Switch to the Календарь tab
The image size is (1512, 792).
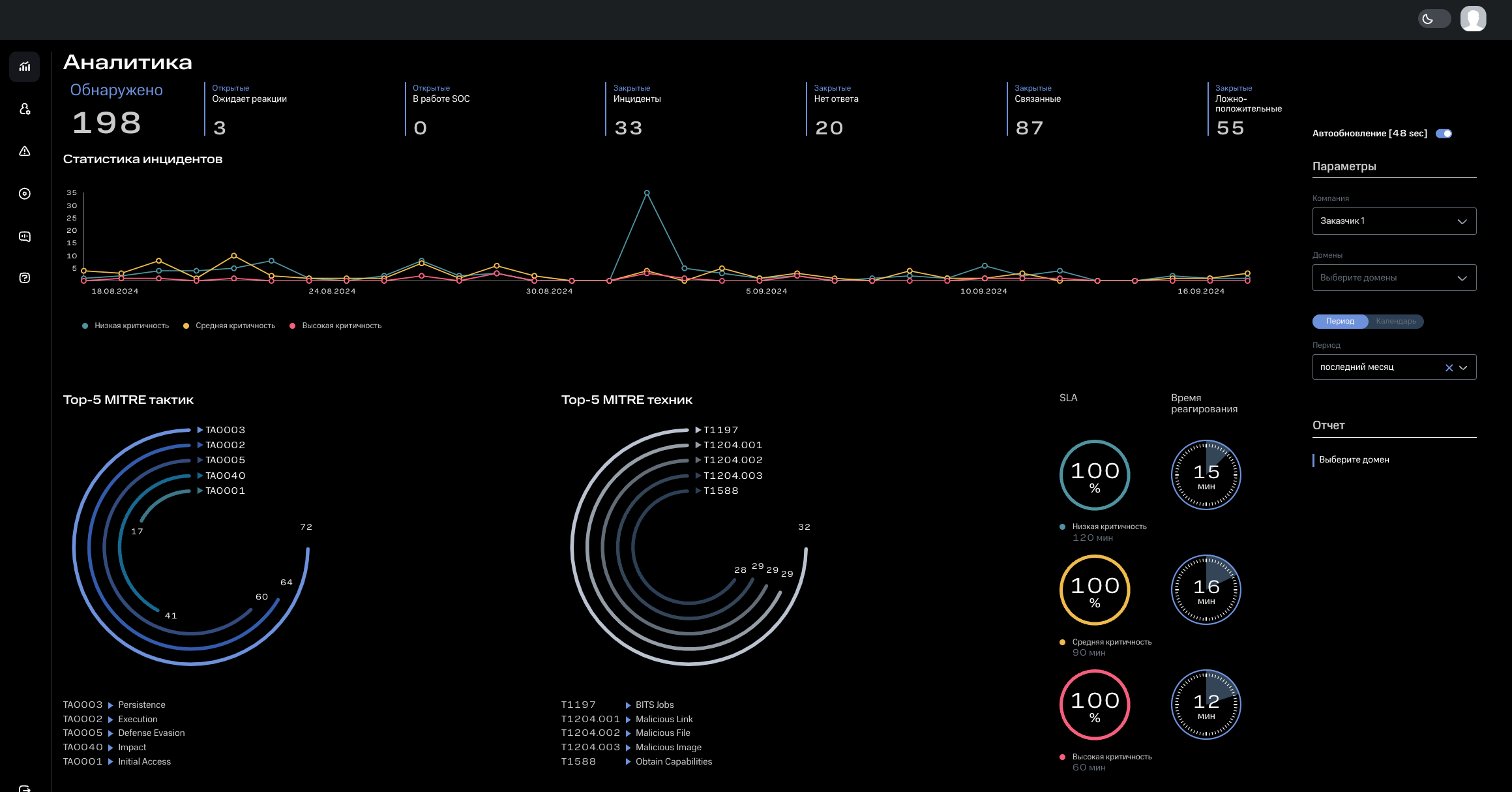click(1395, 321)
